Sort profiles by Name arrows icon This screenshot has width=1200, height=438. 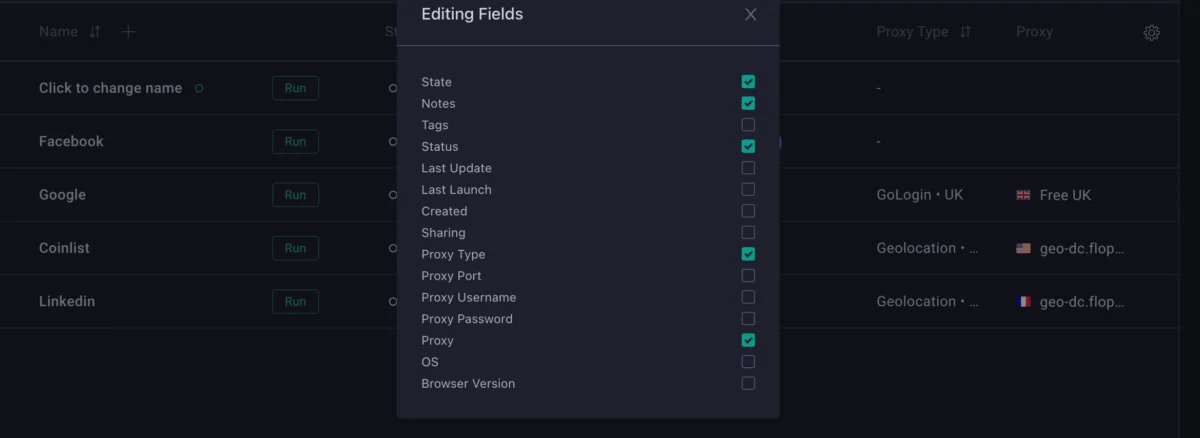[95, 32]
